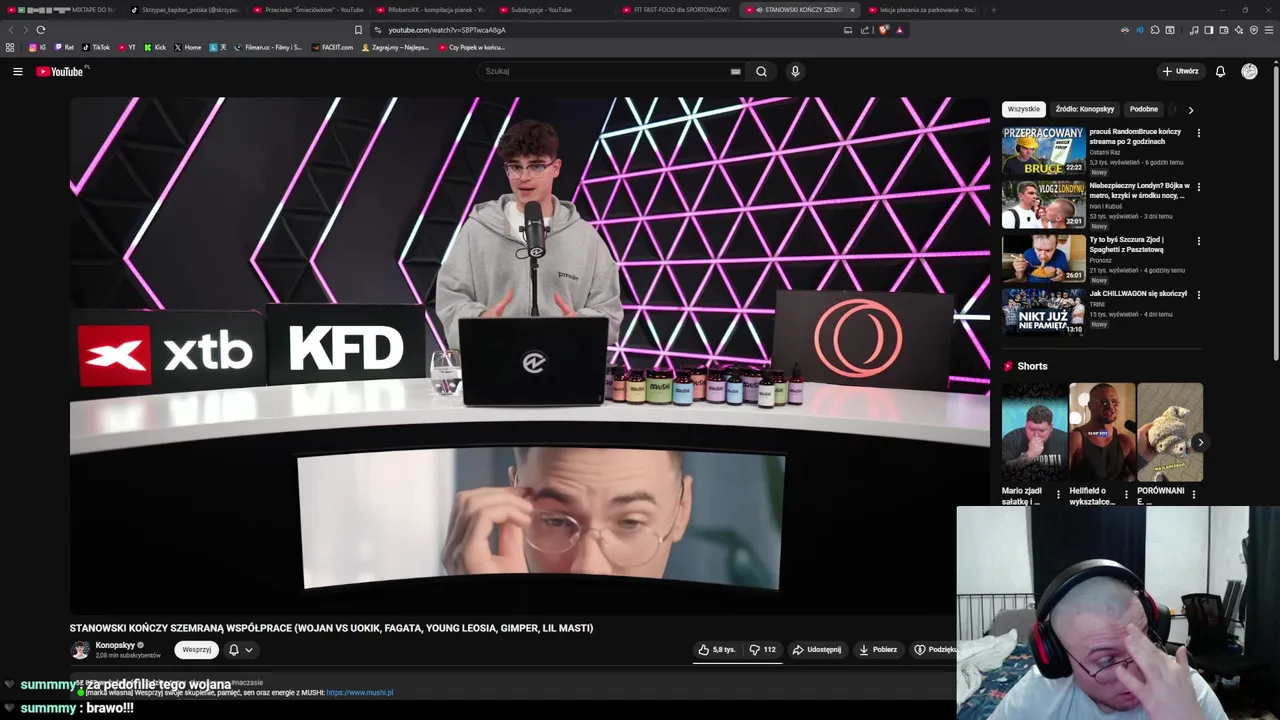Image resolution: width=1280 pixels, height=720 pixels.
Task: Open options menu for Niebezpieczny Londyn video
Action: [x=1198, y=186]
